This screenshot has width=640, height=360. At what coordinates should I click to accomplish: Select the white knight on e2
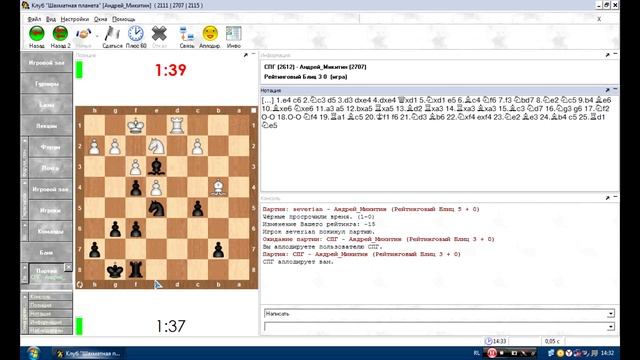[156, 146]
